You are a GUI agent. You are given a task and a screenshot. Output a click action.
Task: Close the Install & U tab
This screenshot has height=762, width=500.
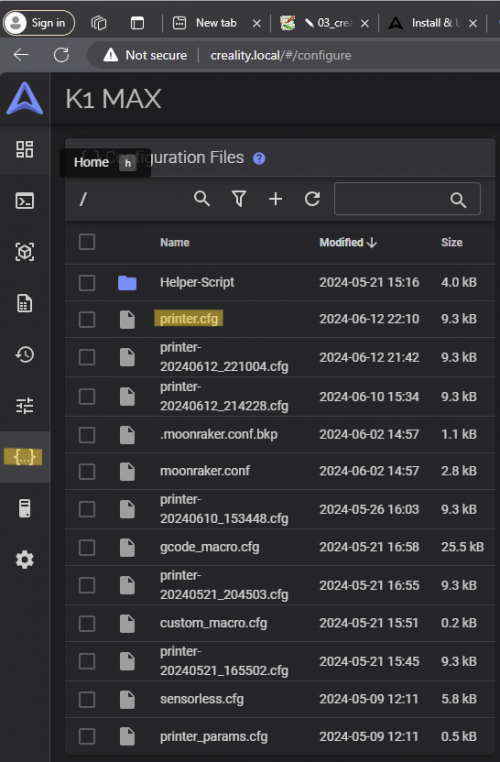pyautogui.click(x=473, y=23)
